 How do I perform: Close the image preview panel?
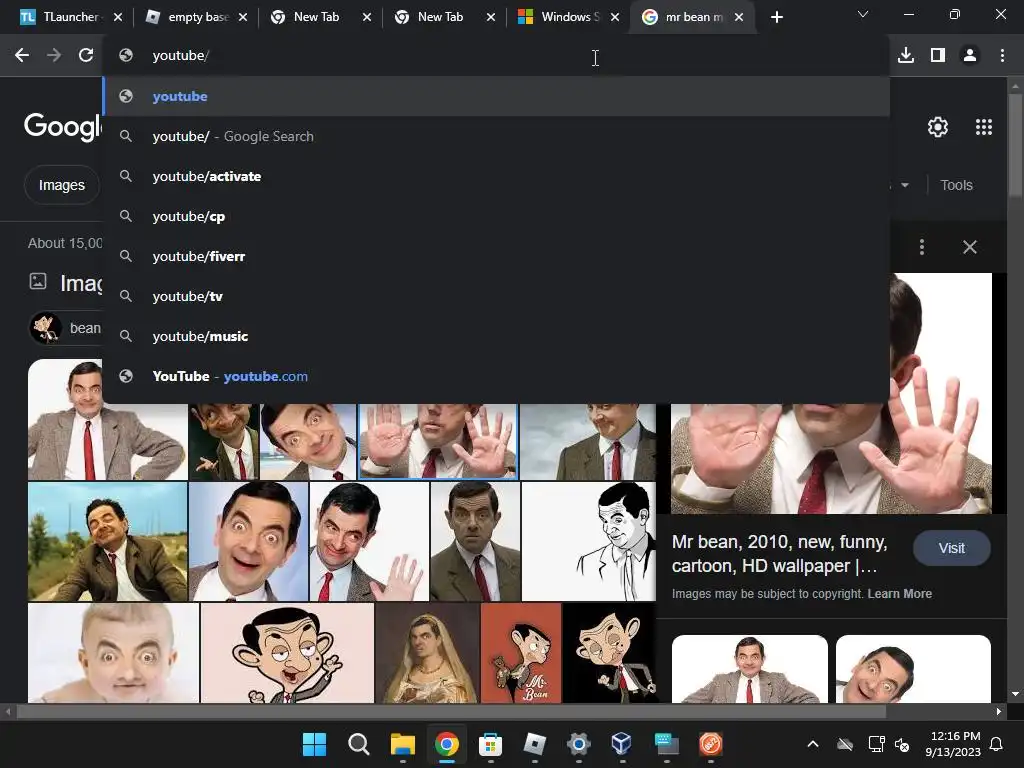coord(970,247)
